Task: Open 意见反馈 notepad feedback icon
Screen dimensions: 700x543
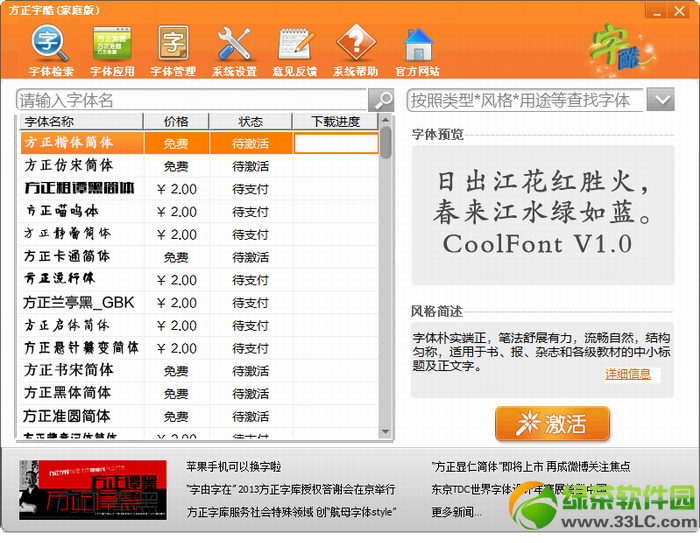Action: pyautogui.click(x=295, y=50)
